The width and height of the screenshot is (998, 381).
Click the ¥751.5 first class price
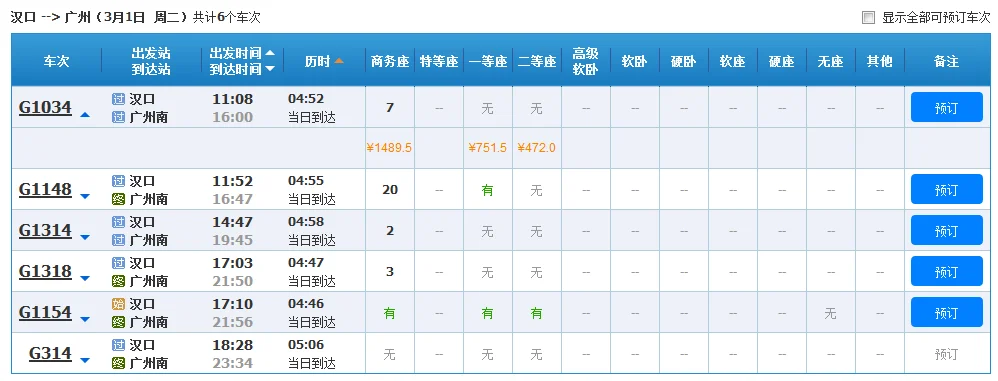pyautogui.click(x=488, y=148)
